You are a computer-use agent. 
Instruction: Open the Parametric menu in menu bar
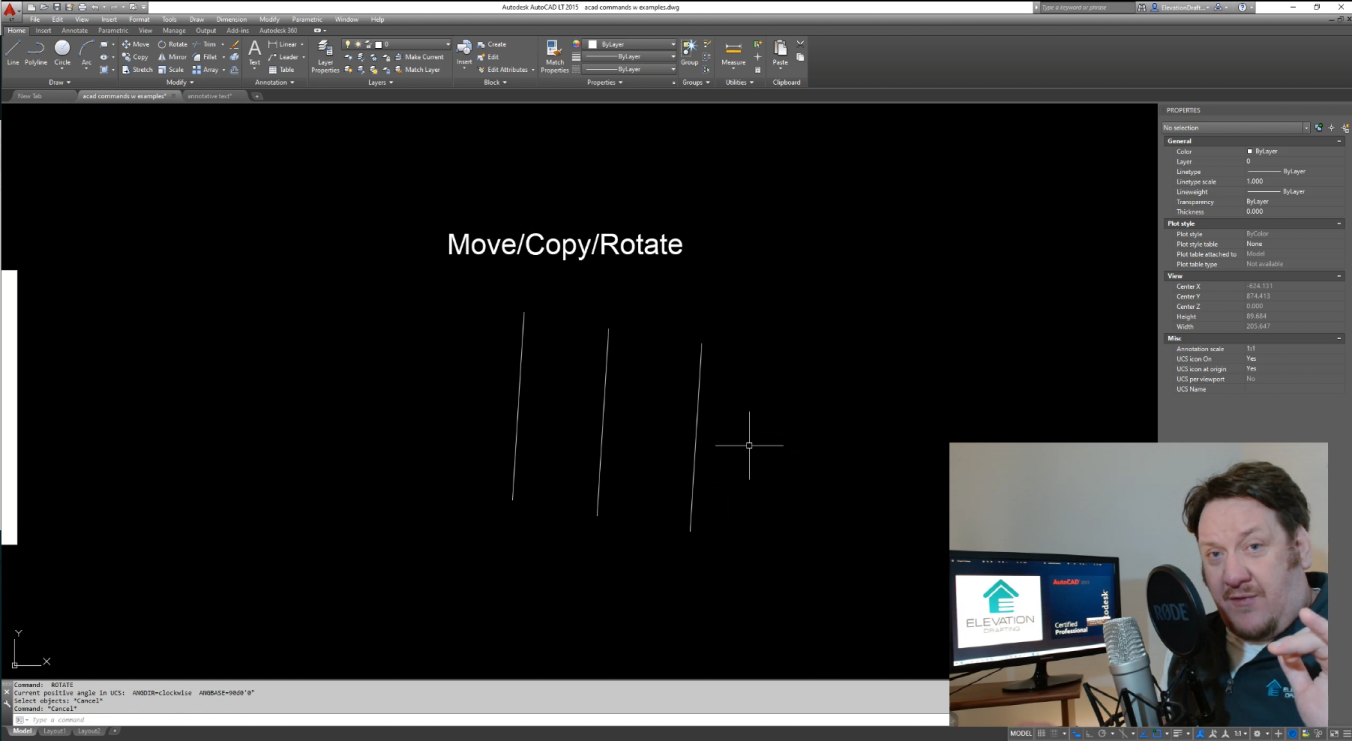click(x=306, y=19)
